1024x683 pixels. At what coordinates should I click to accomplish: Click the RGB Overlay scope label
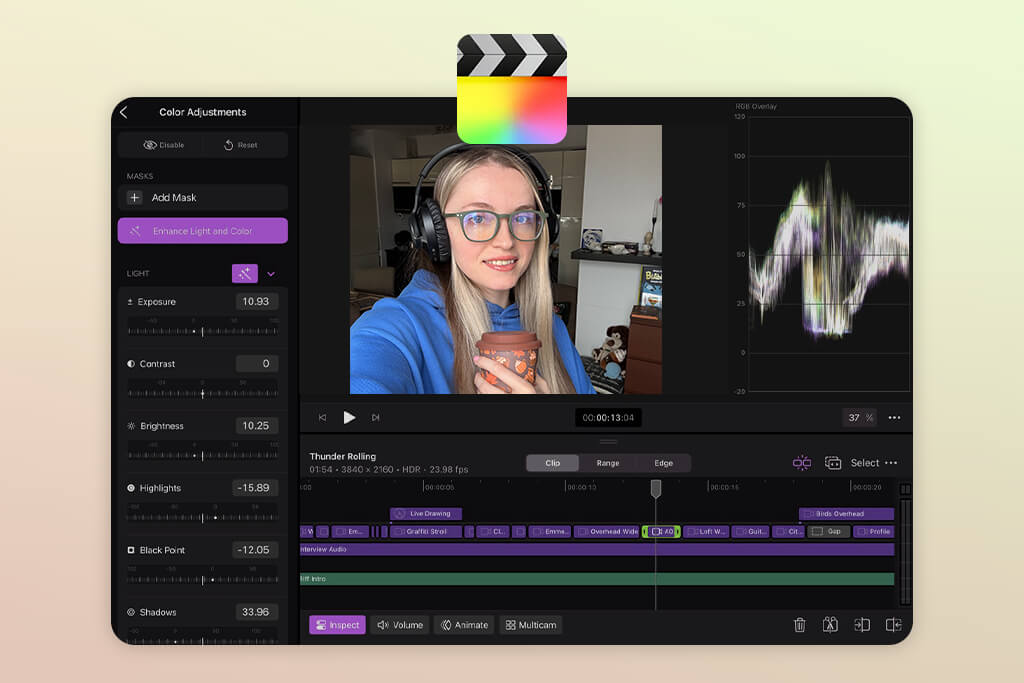point(756,106)
